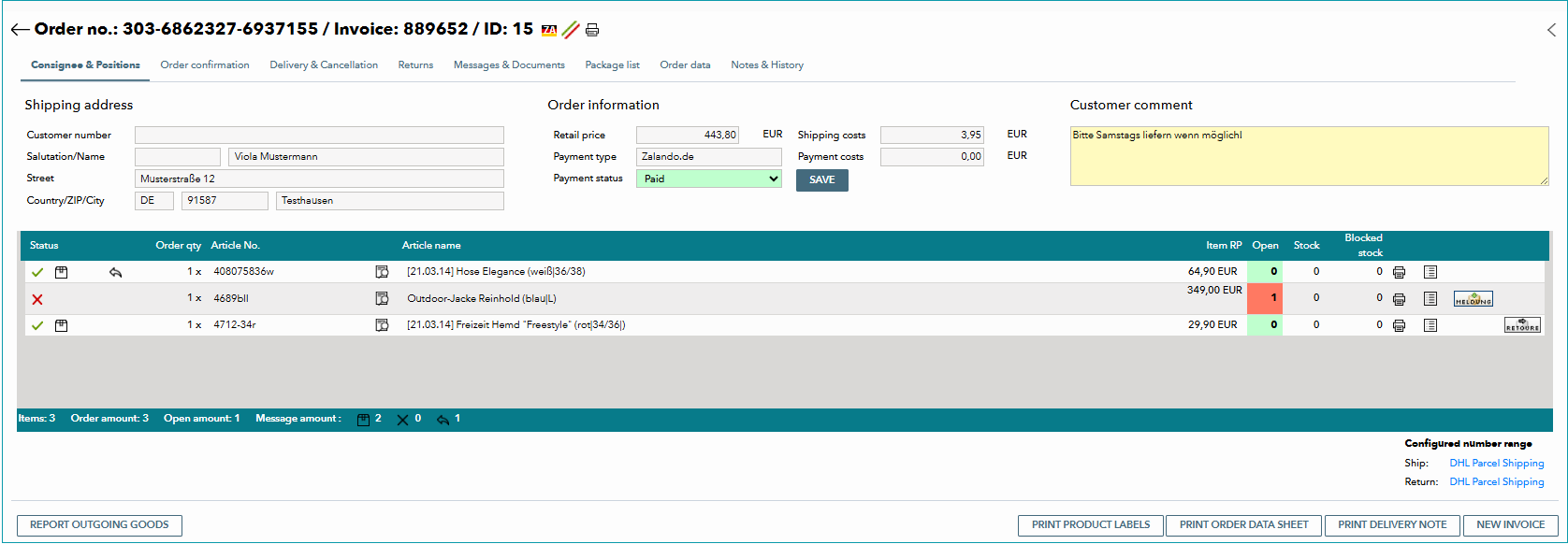Image resolution: width=1568 pixels, height=544 pixels.
Task: Open Delivery & Cancellation tab
Action: click(324, 65)
